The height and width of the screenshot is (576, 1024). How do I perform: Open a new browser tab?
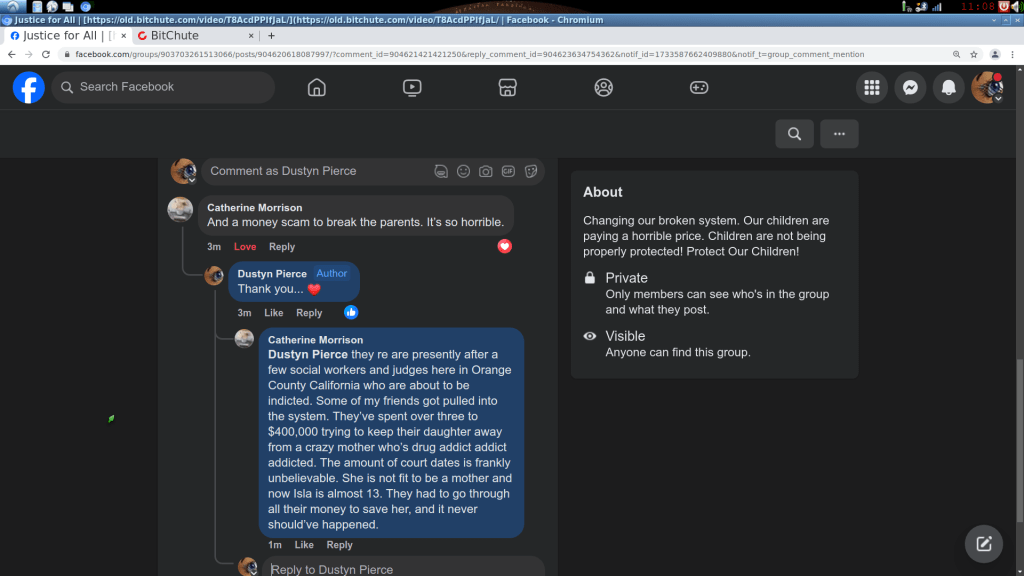click(271, 35)
